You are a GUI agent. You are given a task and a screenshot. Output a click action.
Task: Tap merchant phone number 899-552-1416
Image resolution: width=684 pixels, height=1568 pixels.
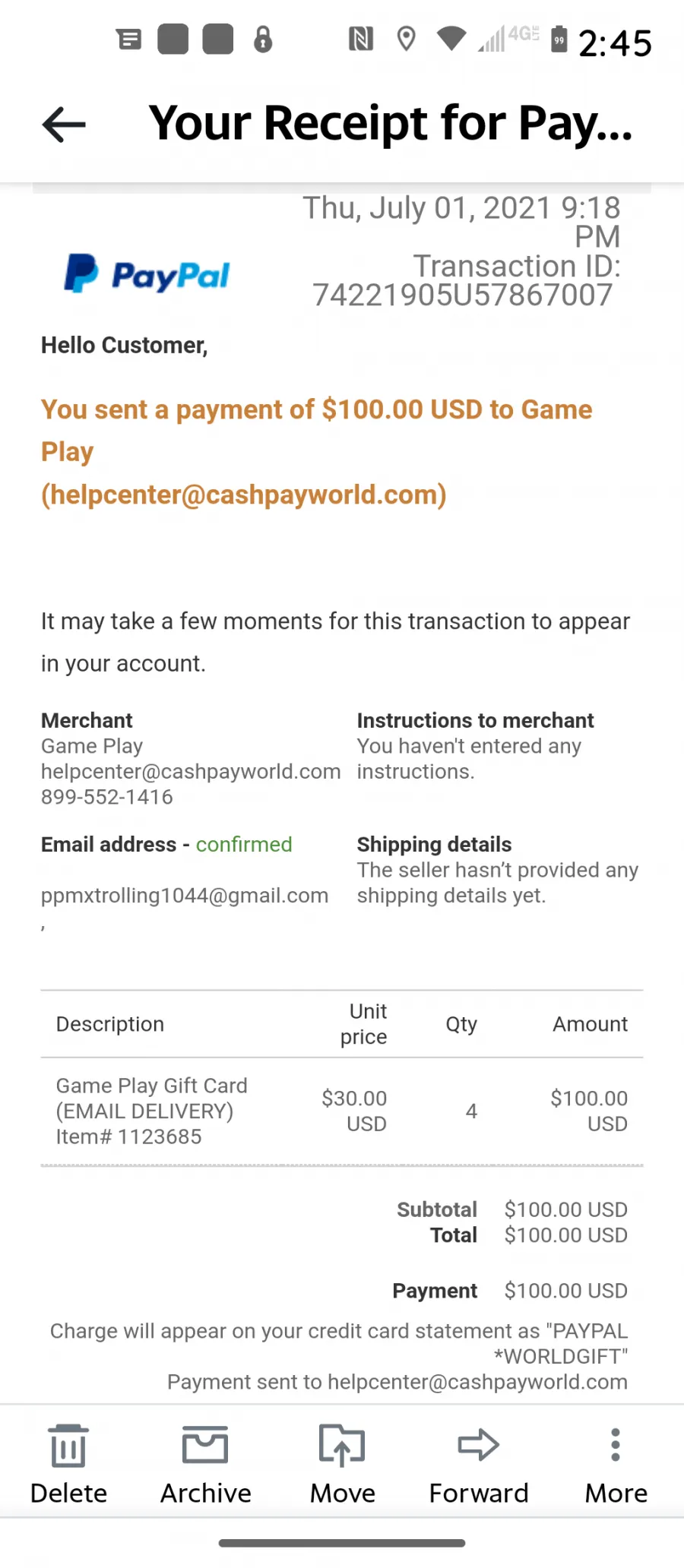[x=107, y=797]
